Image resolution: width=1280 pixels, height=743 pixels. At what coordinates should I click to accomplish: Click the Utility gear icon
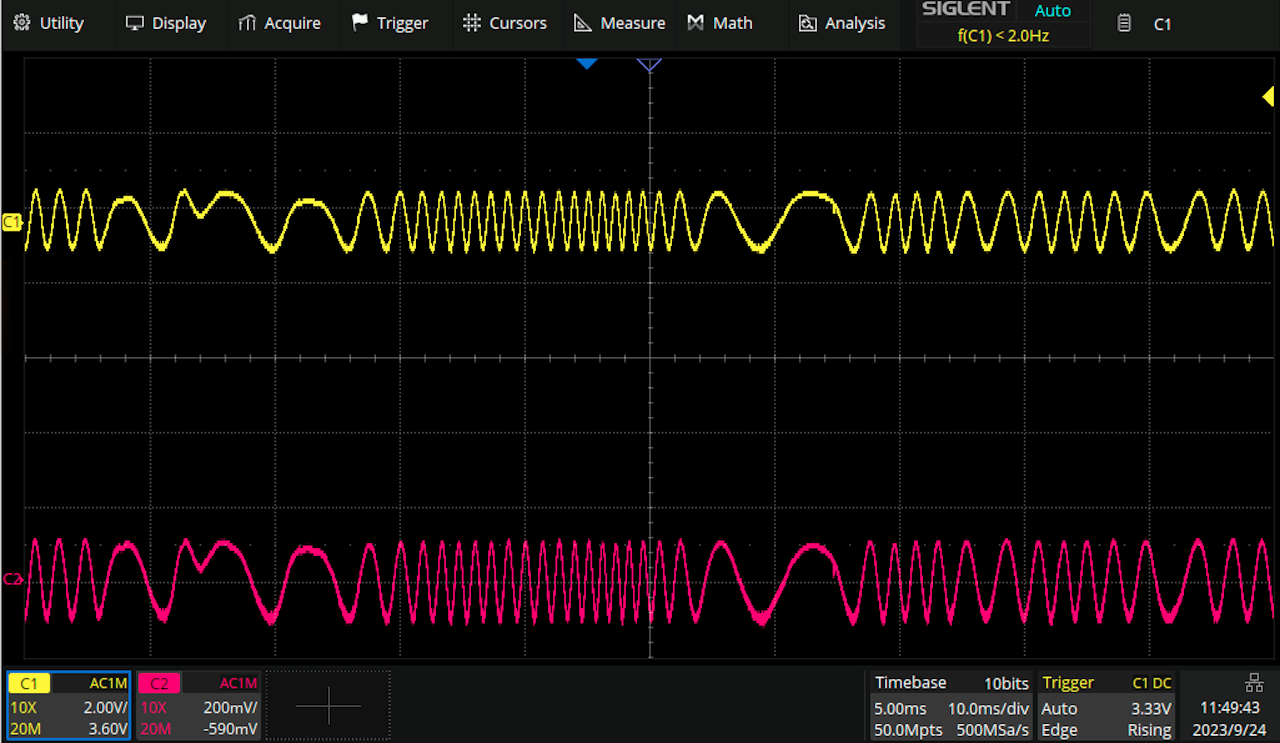click(21, 22)
